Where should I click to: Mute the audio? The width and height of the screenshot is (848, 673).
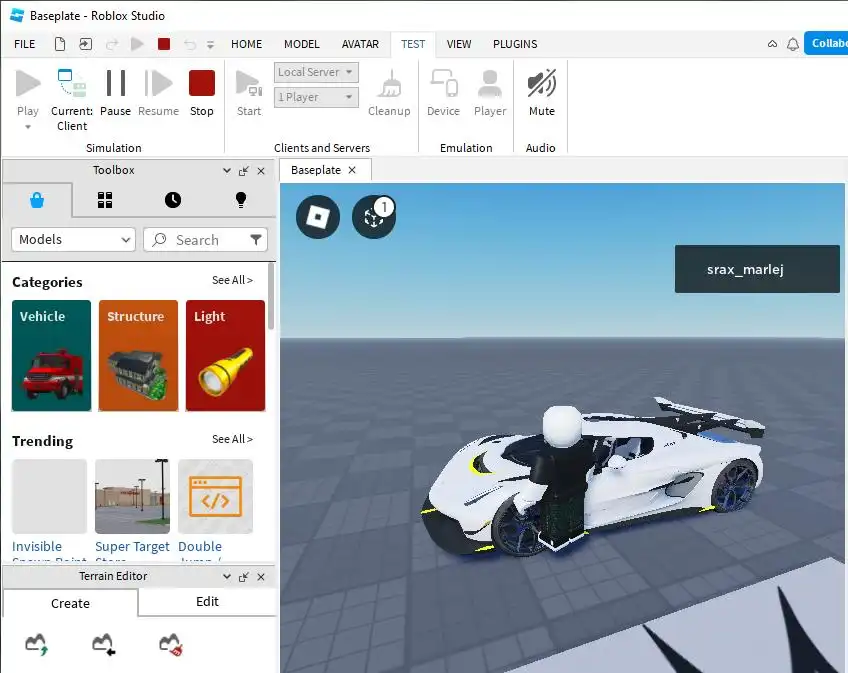pos(542,93)
